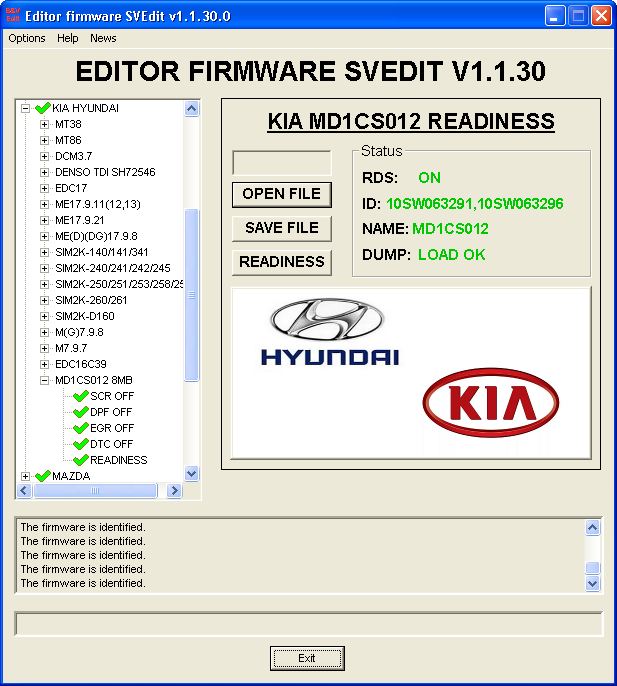Image resolution: width=617 pixels, height=686 pixels.
Task: Select READINESS item in the tree
Action: pyautogui.click(x=119, y=460)
